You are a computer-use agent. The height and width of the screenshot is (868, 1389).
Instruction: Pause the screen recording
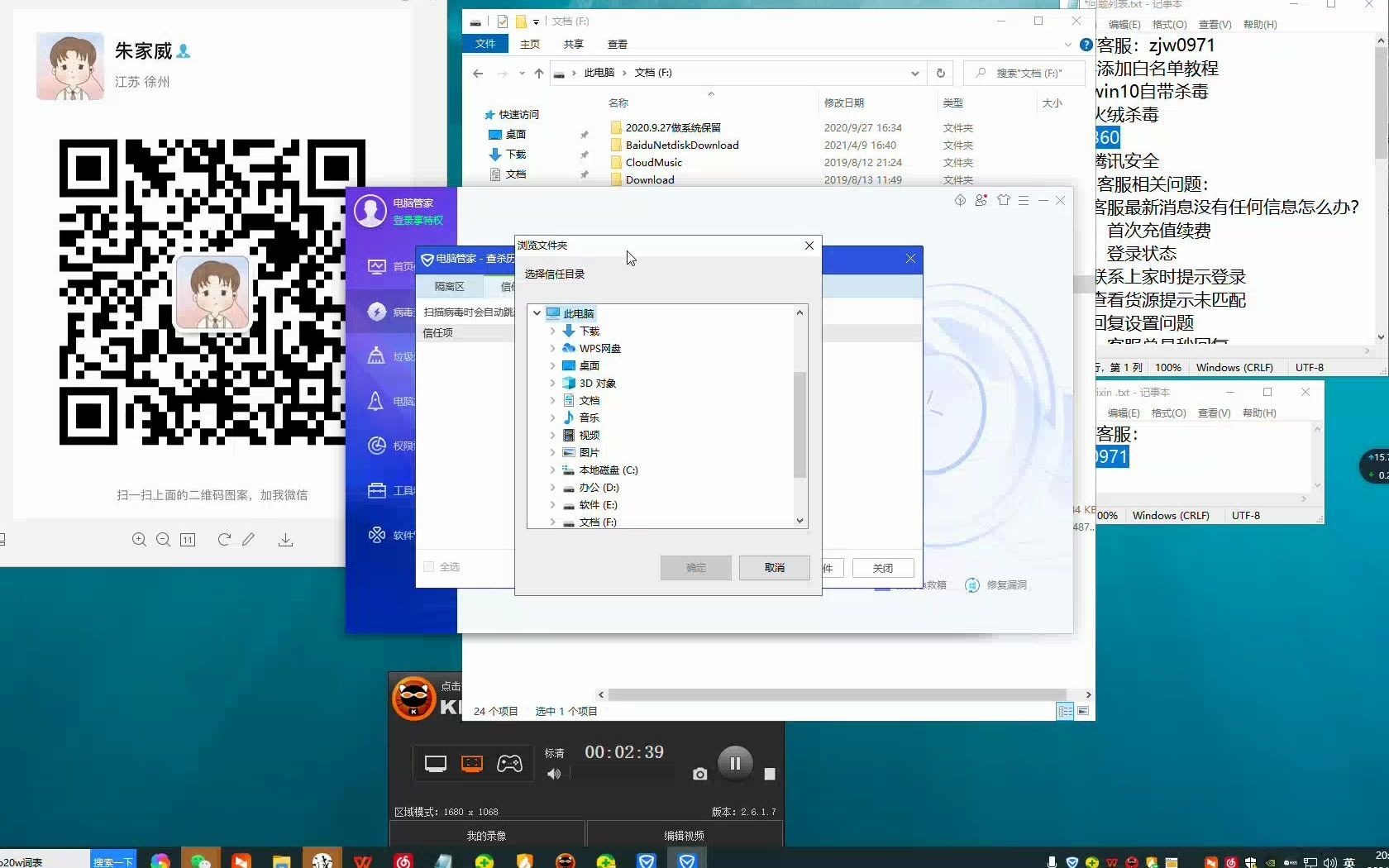[735, 763]
